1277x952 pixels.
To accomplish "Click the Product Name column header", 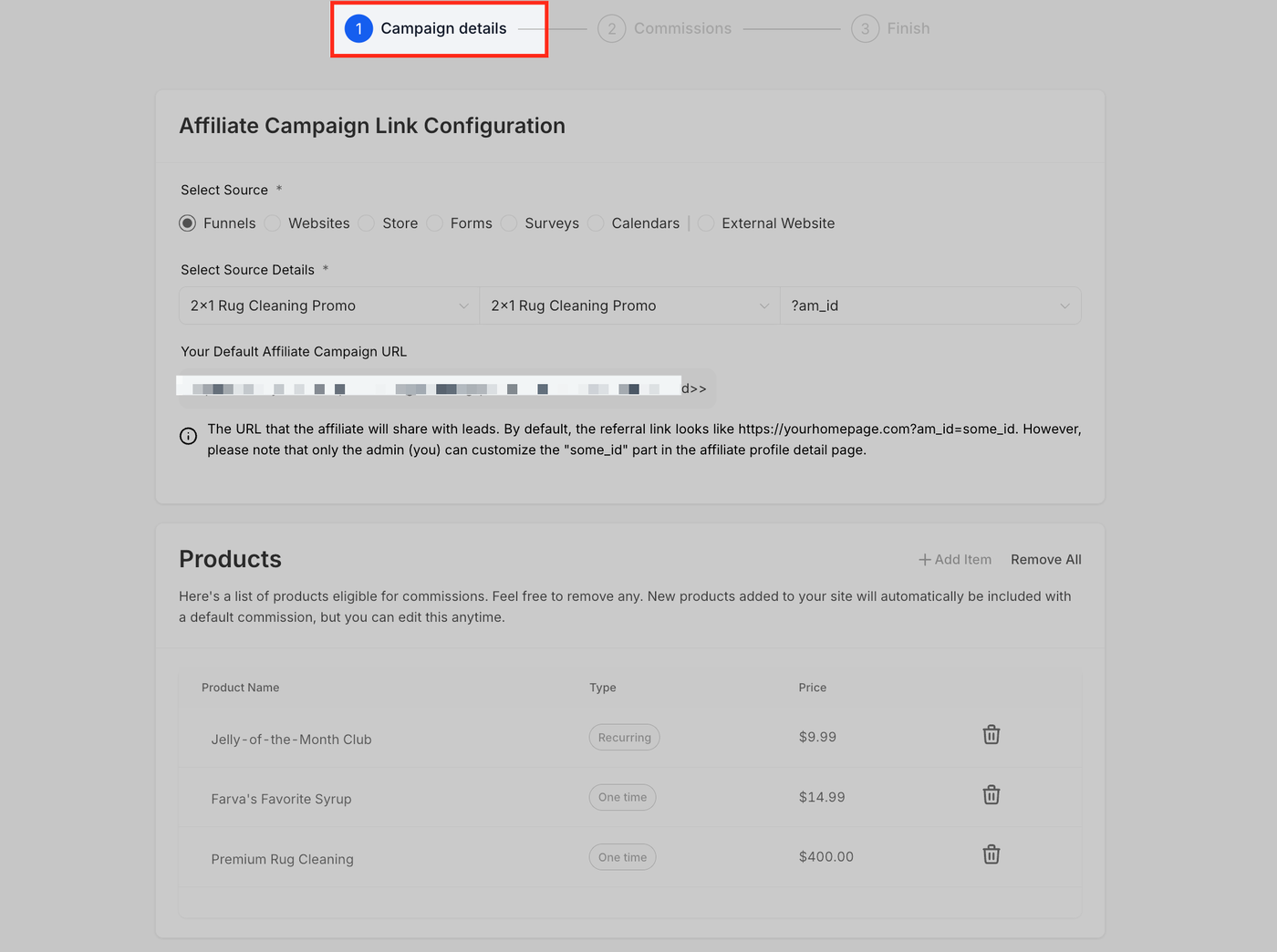I will pos(241,688).
